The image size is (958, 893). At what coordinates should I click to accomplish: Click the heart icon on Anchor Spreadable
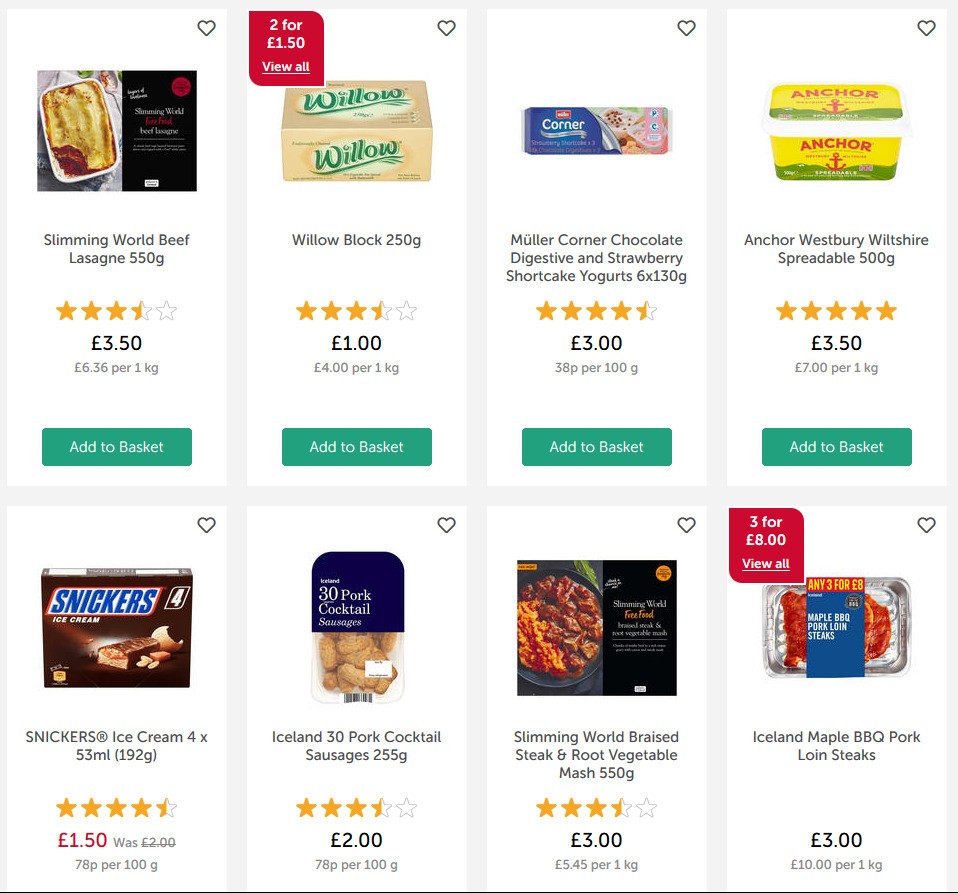(x=926, y=29)
